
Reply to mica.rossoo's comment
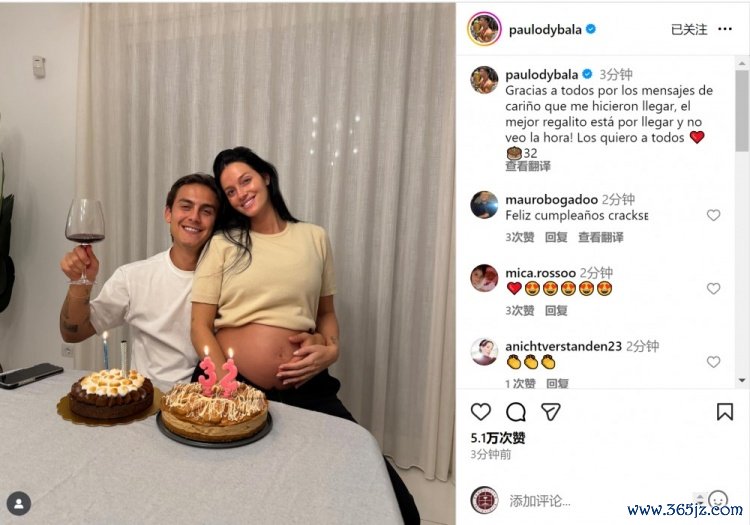(556, 311)
